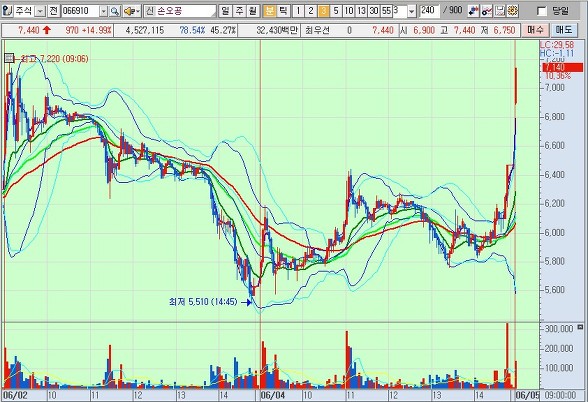Click the trading value 32,430백만
588x402 pixels.
tap(277, 30)
